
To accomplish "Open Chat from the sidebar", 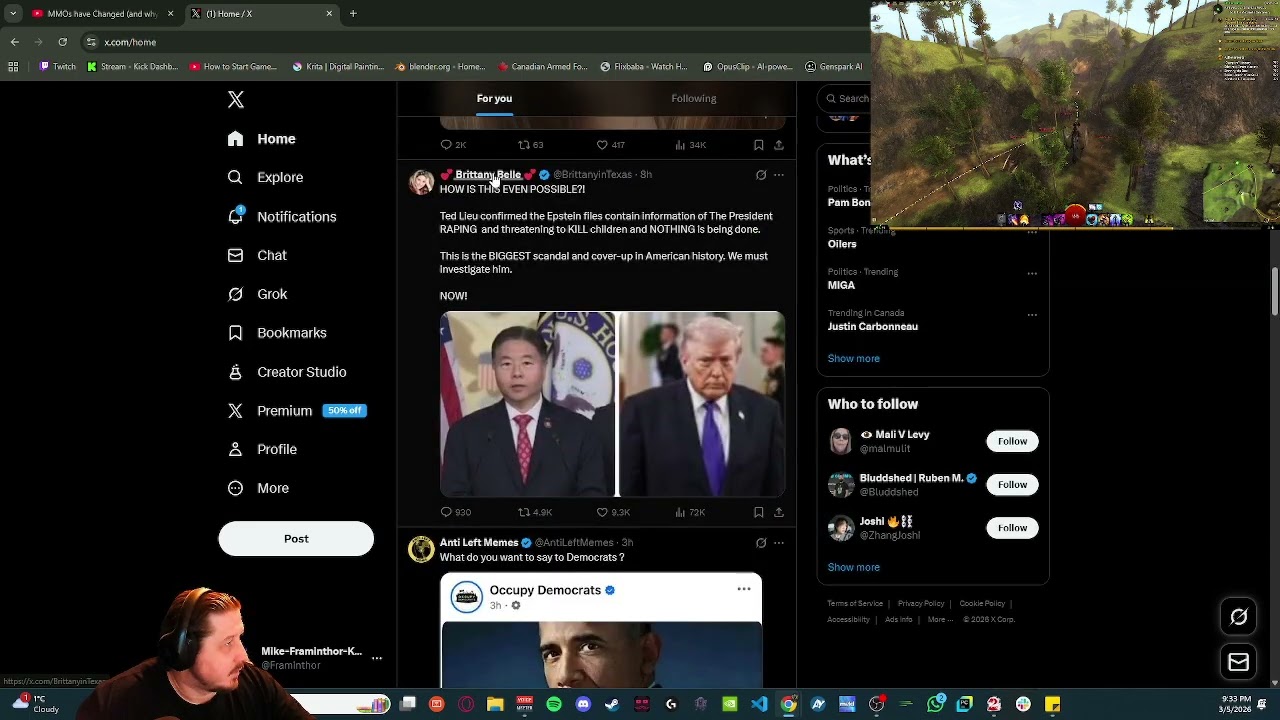I will (258, 255).
